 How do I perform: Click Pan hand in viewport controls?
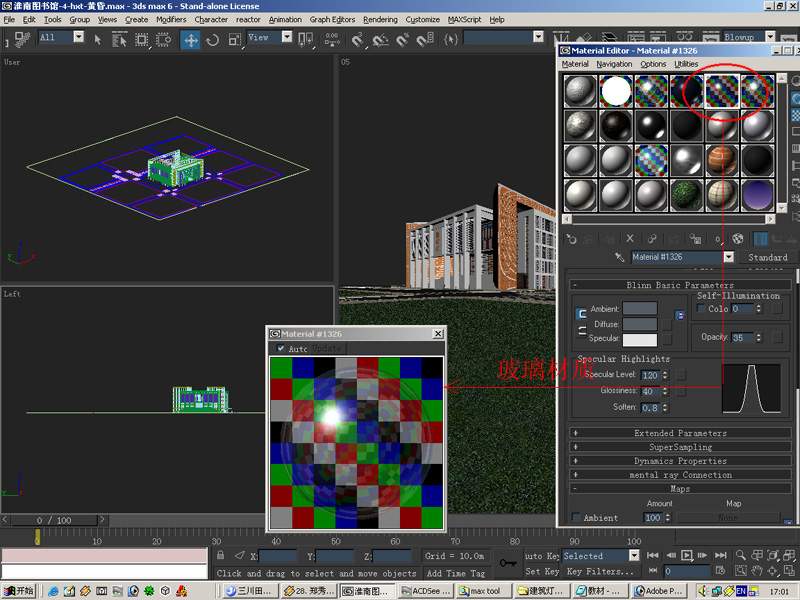pyautogui.click(x=757, y=571)
